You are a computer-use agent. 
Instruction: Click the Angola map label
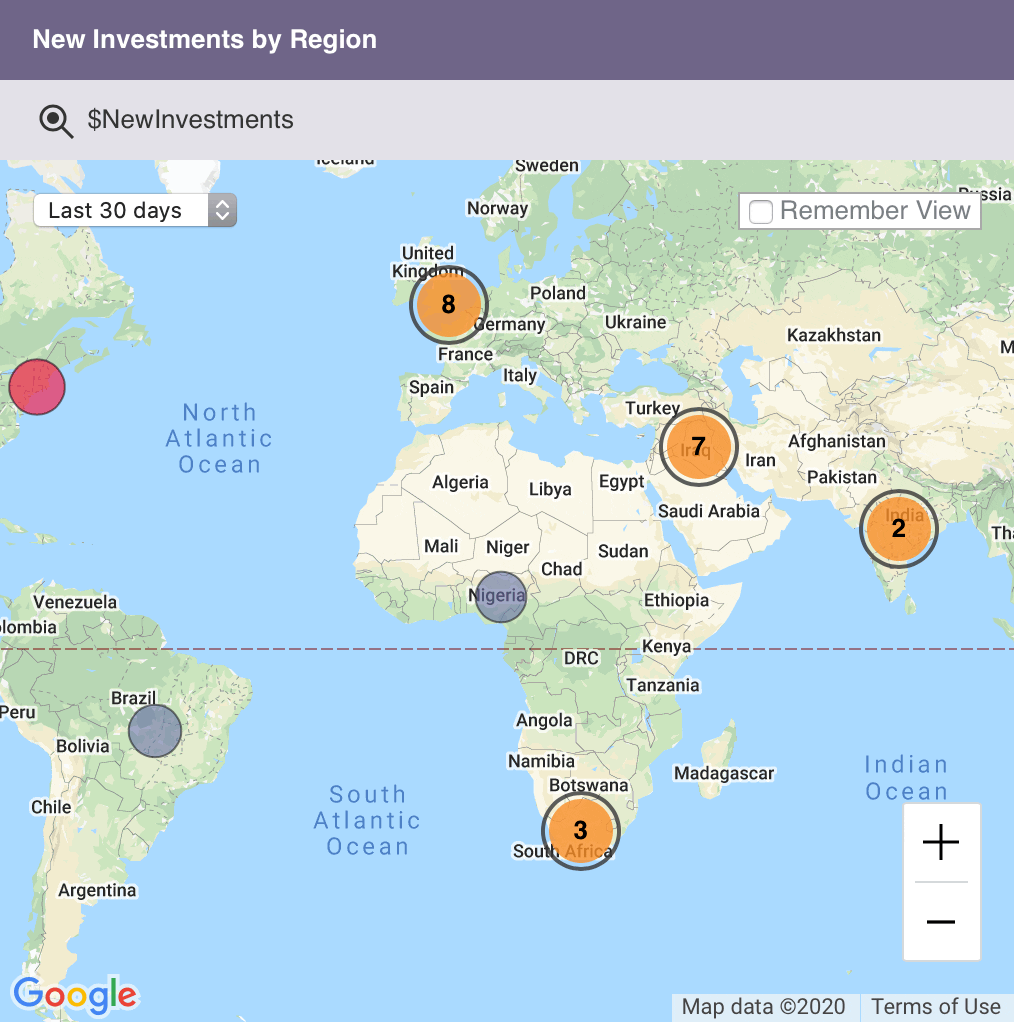(543, 720)
